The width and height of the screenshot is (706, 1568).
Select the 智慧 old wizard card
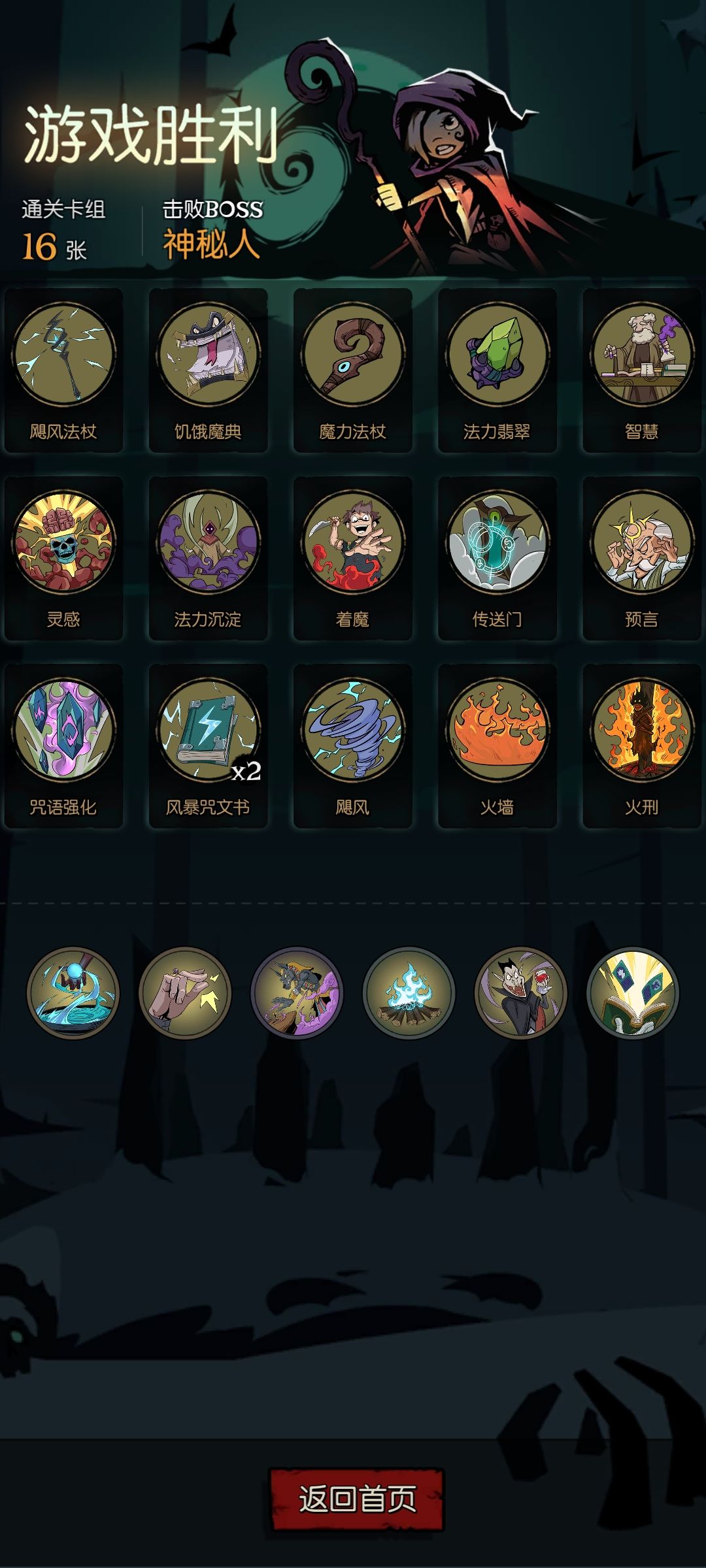coord(641,370)
